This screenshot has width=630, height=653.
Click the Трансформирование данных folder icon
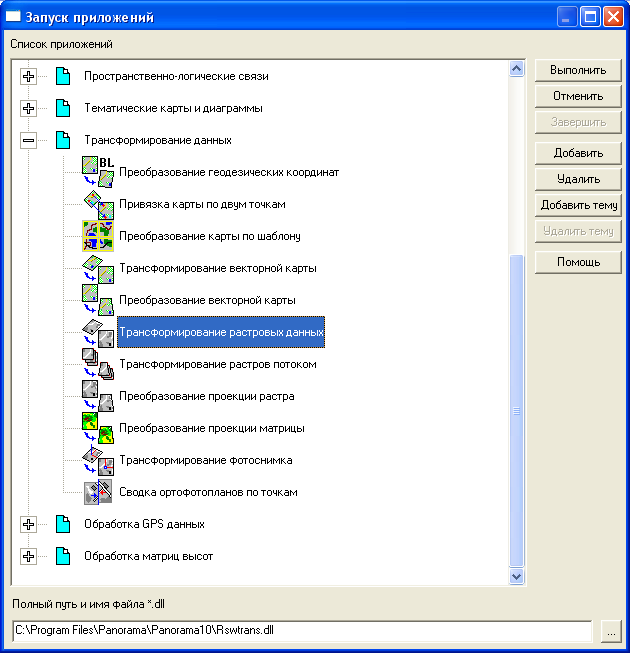click(x=63, y=140)
